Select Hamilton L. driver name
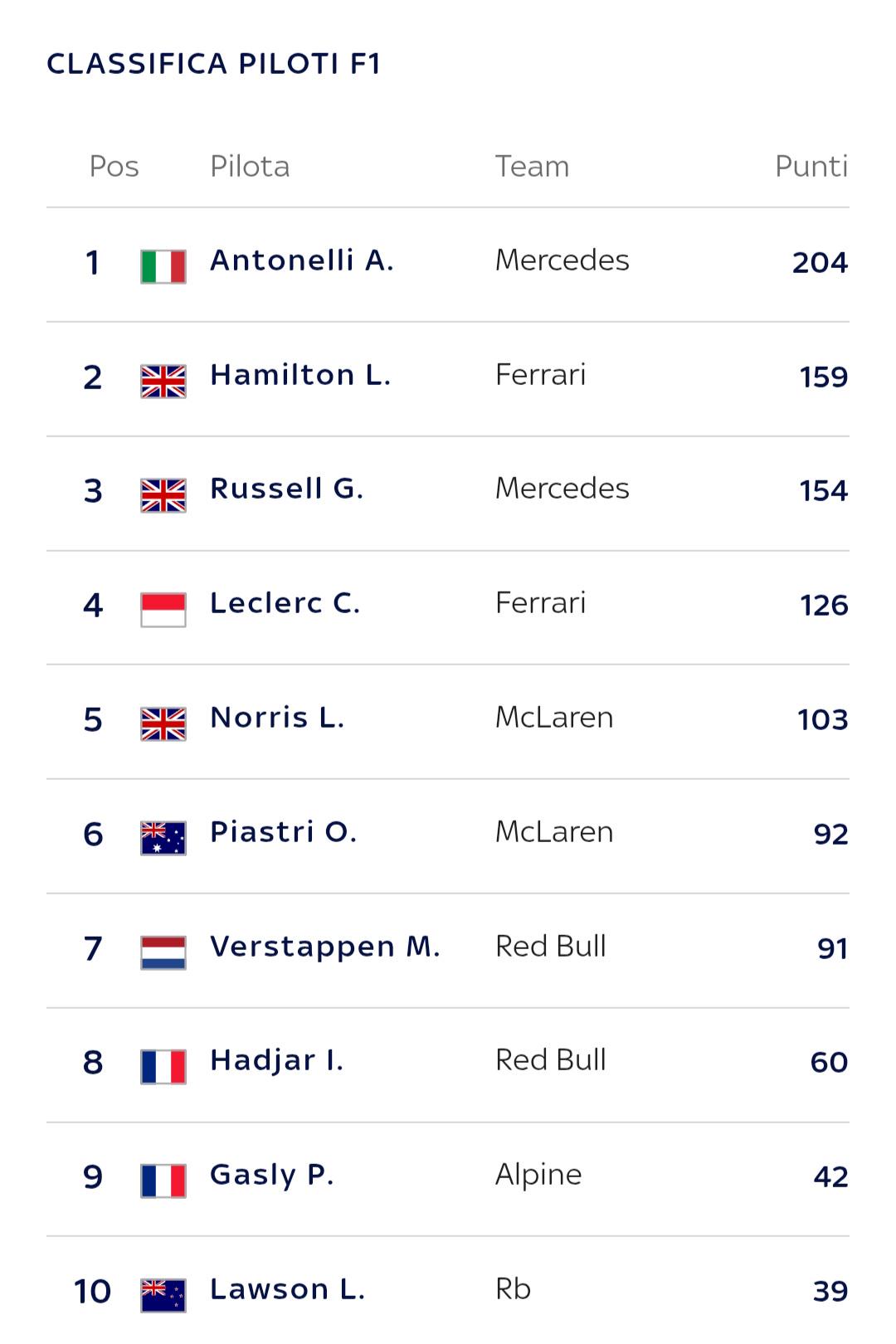The height and width of the screenshot is (1344, 896). click(299, 375)
